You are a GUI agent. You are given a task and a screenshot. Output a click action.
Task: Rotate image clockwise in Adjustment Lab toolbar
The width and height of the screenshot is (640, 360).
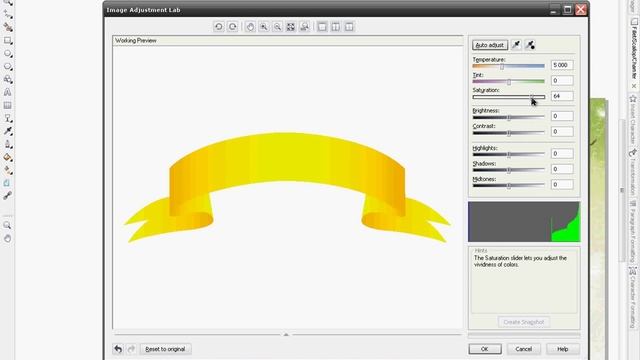coord(233,27)
